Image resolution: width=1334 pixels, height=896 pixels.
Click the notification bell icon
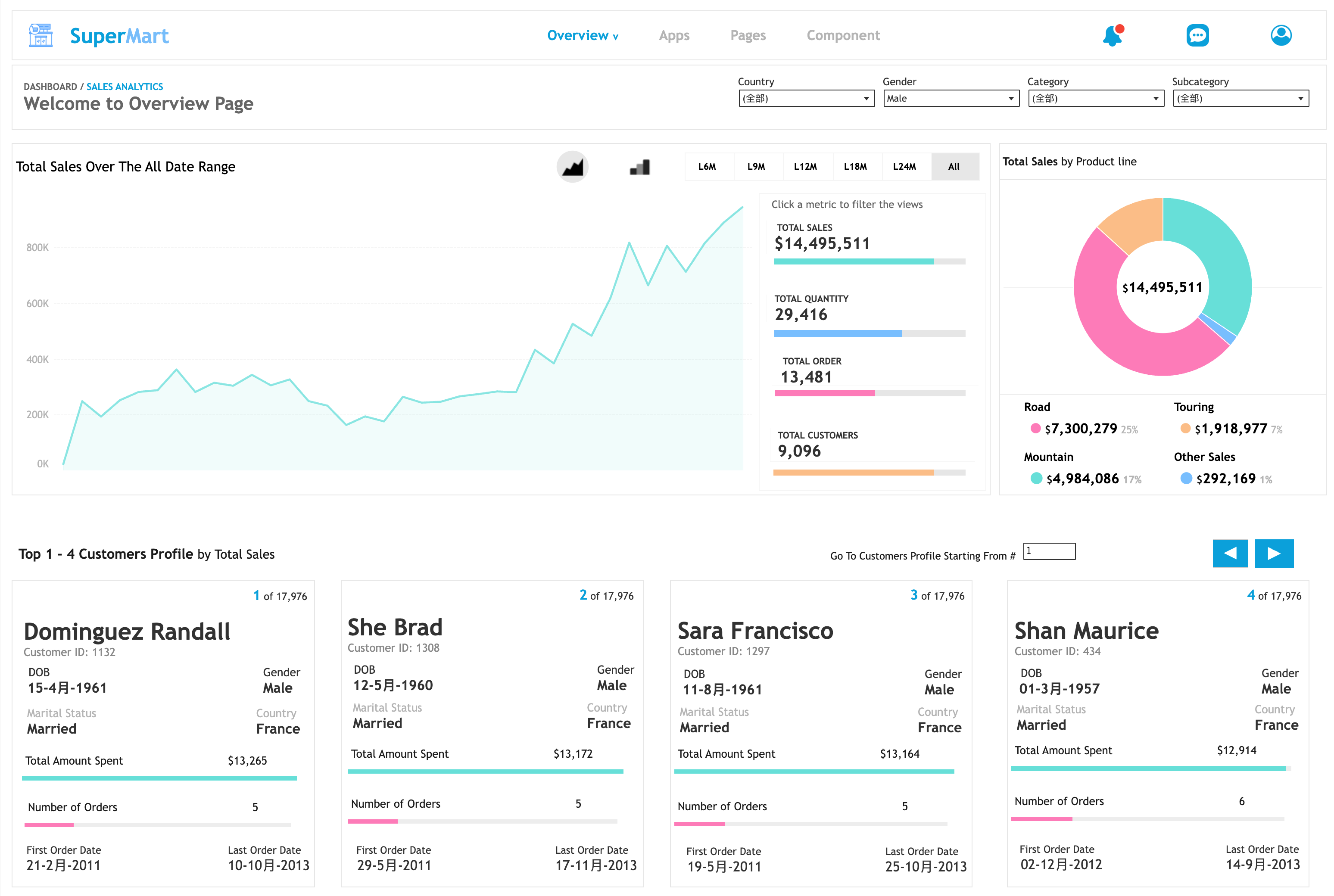[1112, 35]
